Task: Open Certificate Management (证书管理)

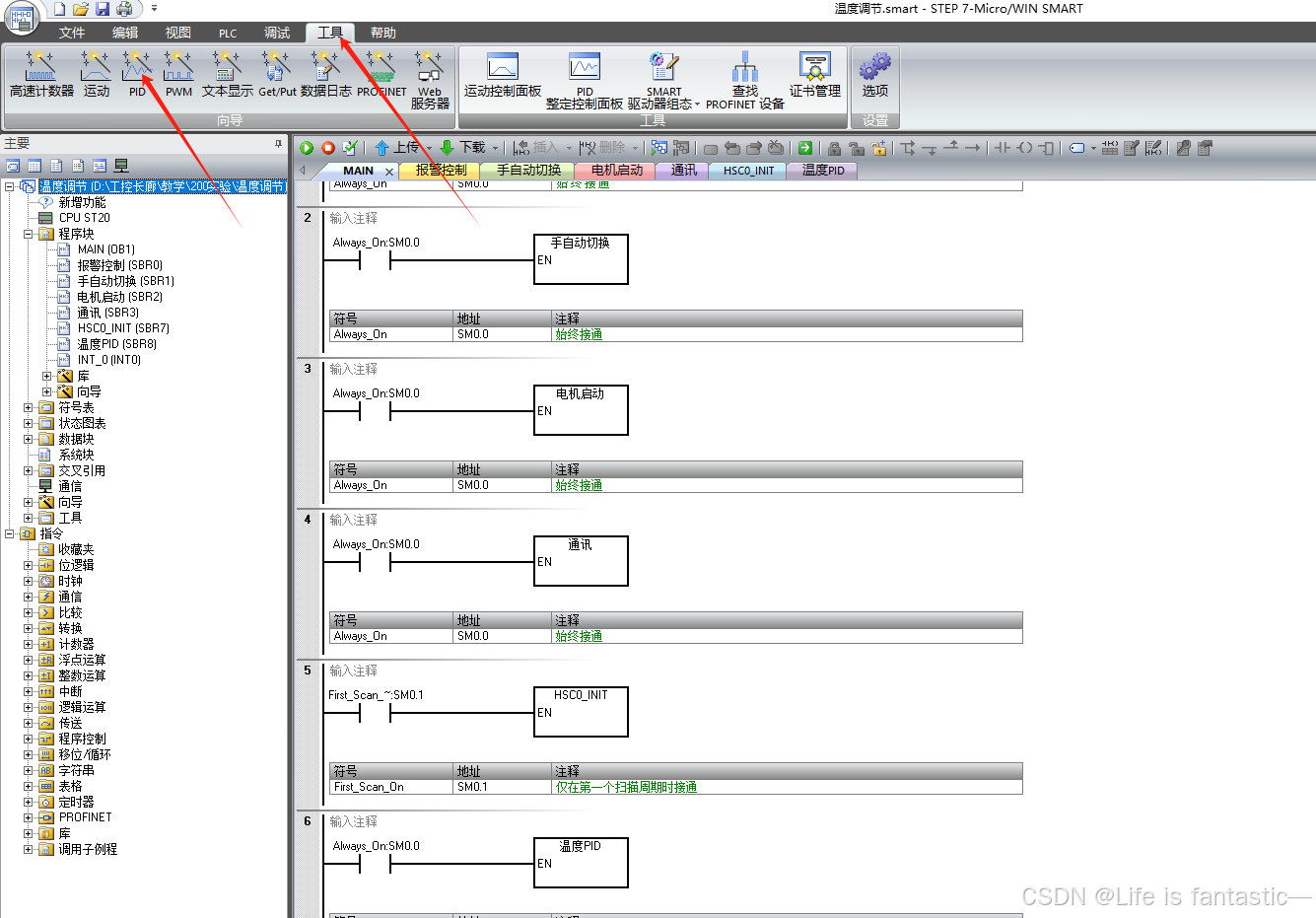Action: (815, 75)
